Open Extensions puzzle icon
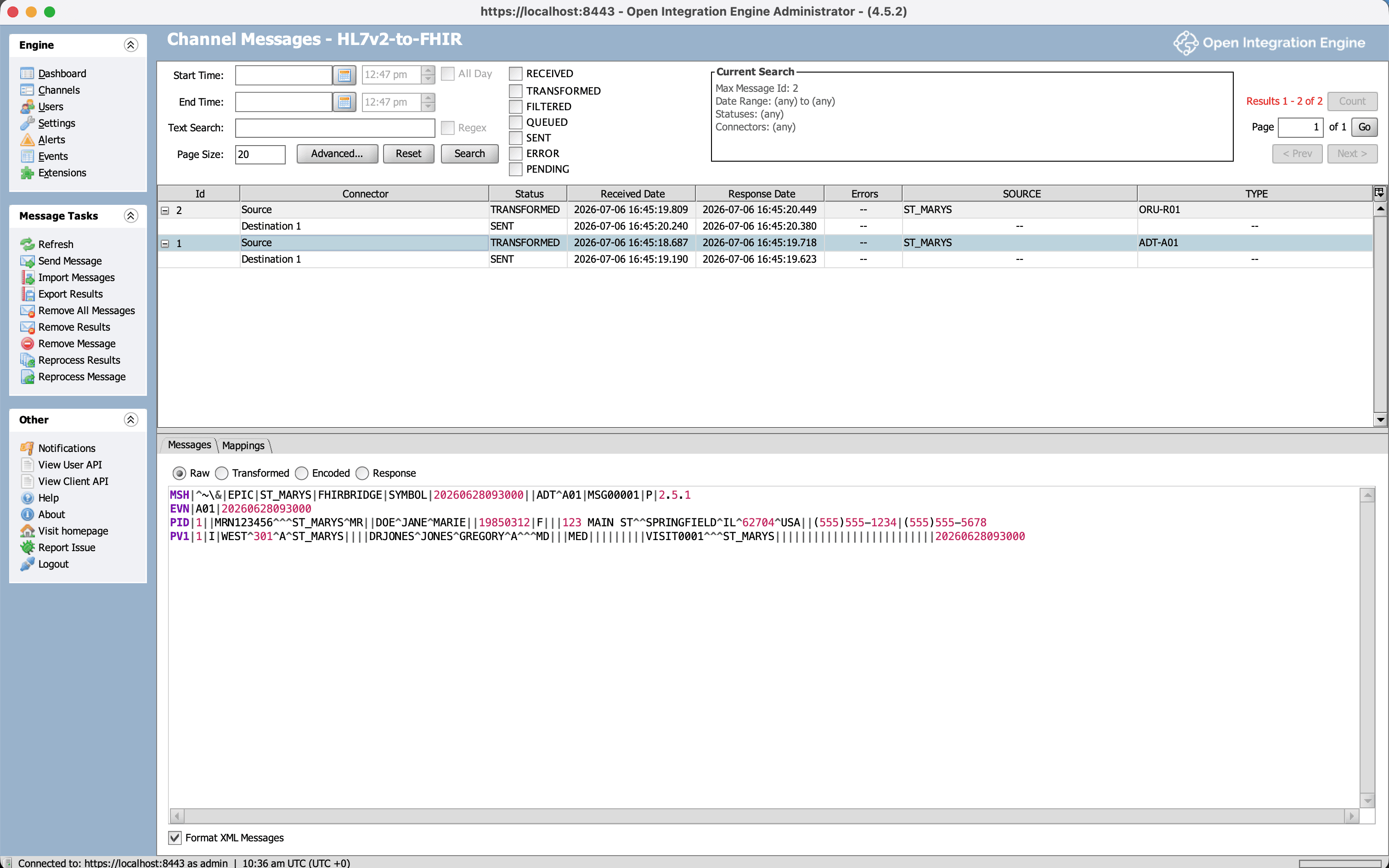Viewport: 1389px width, 868px height. point(27,173)
